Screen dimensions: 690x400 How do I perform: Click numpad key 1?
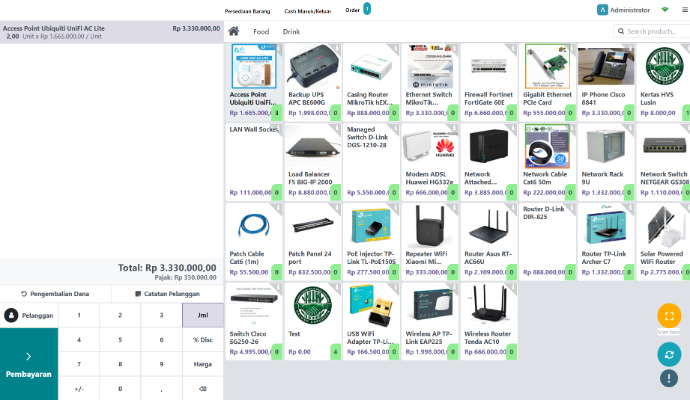tap(79, 315)
